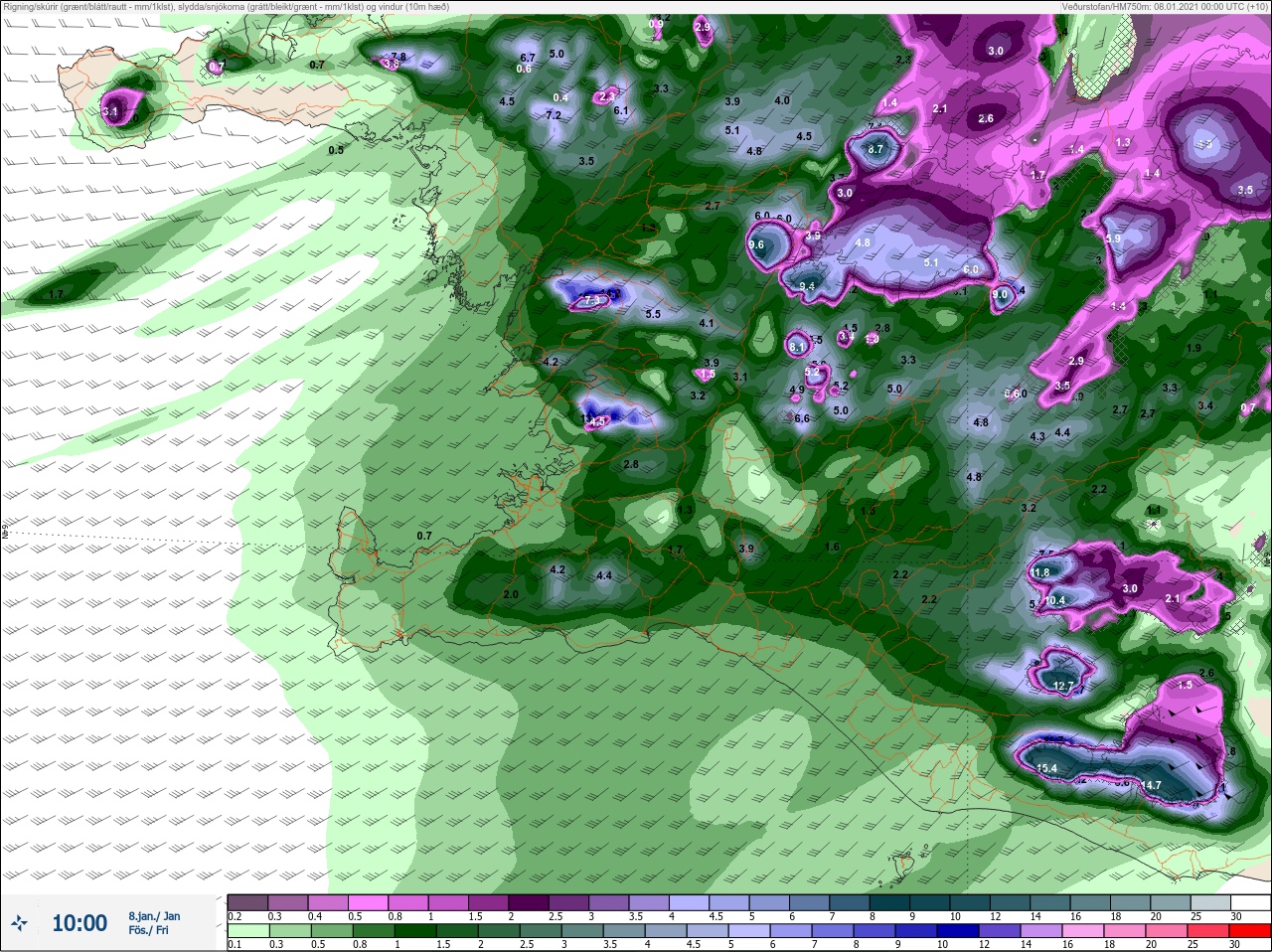Screen dimensions: 1272x952
Task: Click the 12.7 precipitation value on the map
Action: pos(1063,686)
